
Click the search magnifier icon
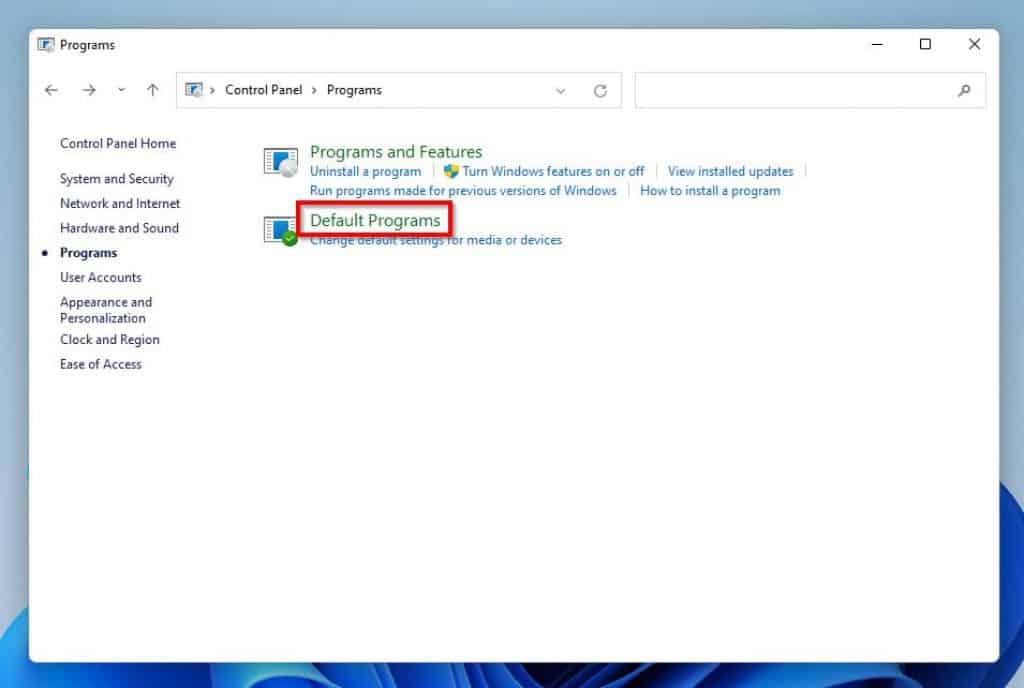tap(964, 91)
